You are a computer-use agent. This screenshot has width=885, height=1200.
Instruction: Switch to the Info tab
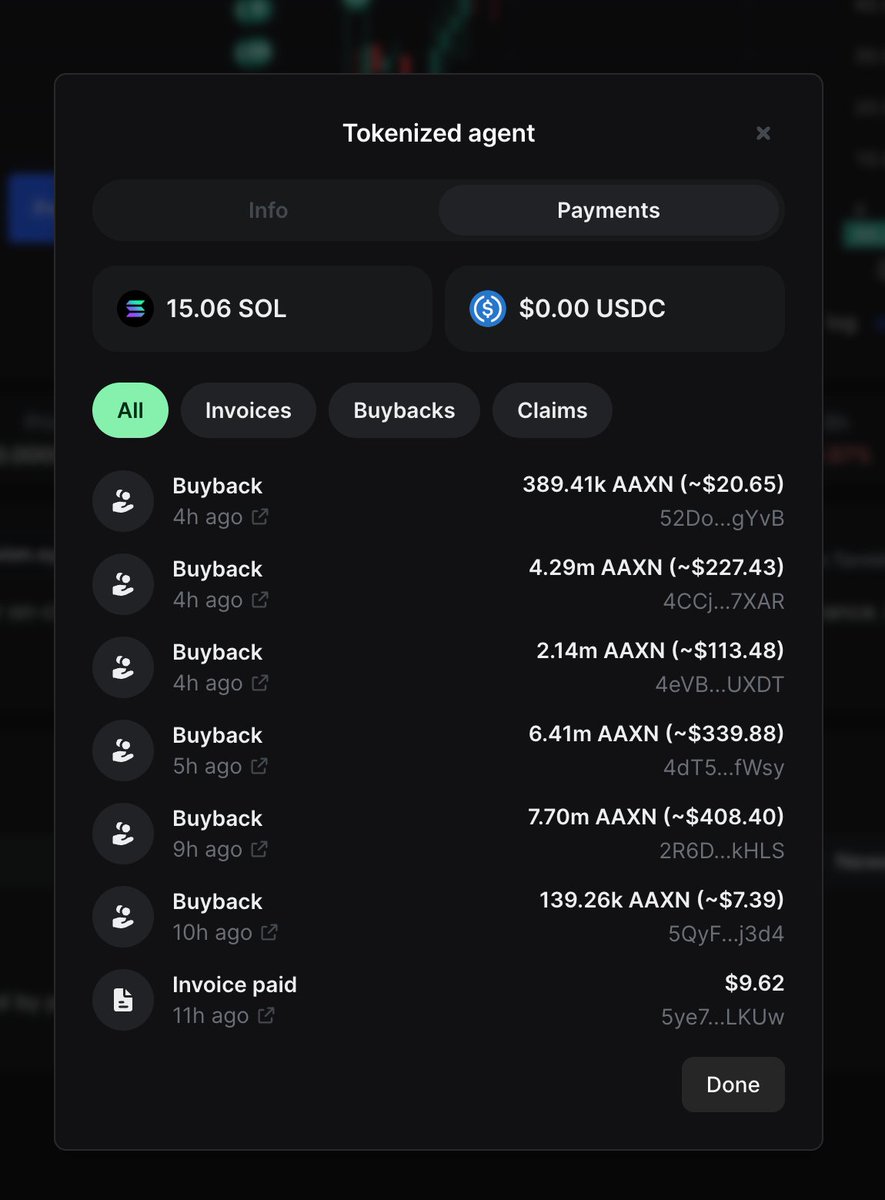point(268,211)
